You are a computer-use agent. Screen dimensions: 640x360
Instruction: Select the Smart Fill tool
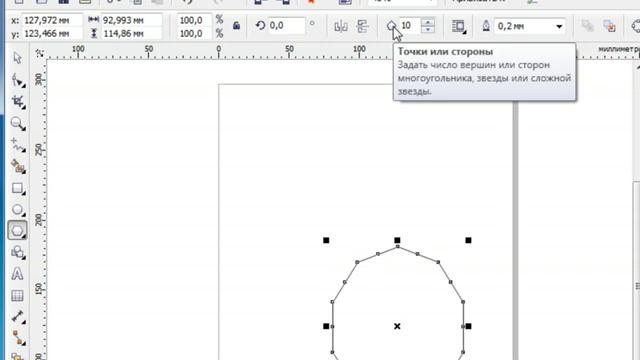coord(18,167)
